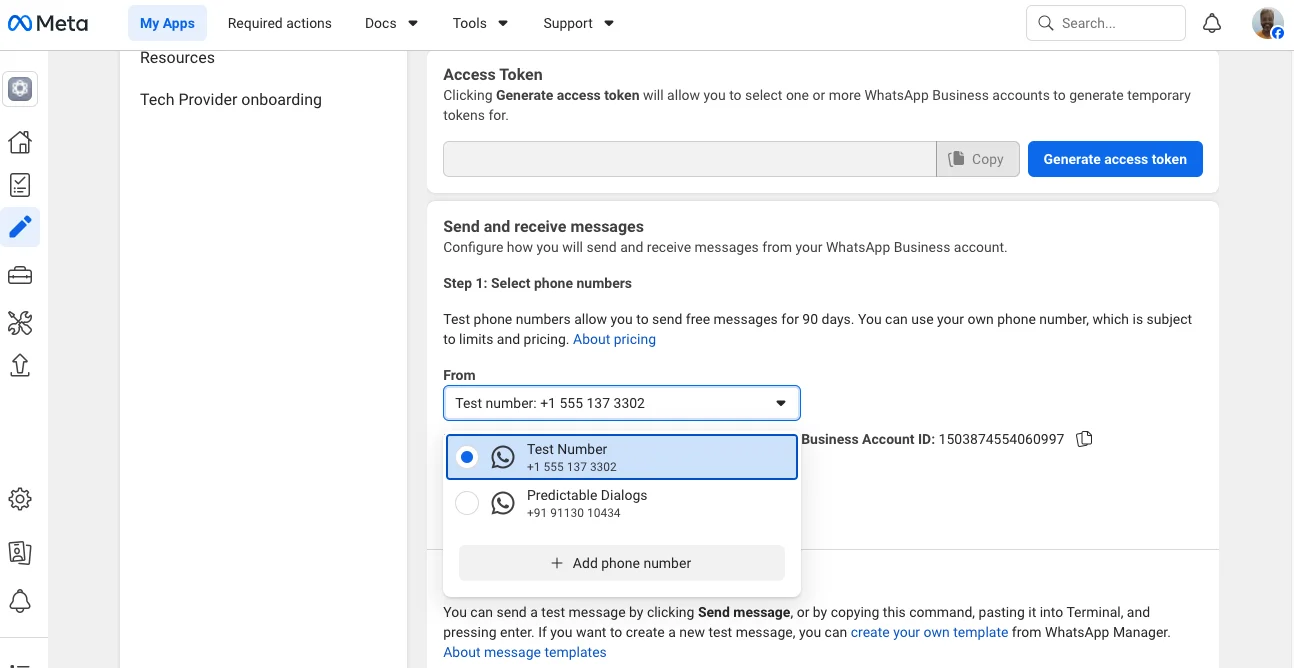Open the settings gear in left sidebar
The width and height of the screenshot is (1294, 668).
(20, 499)
